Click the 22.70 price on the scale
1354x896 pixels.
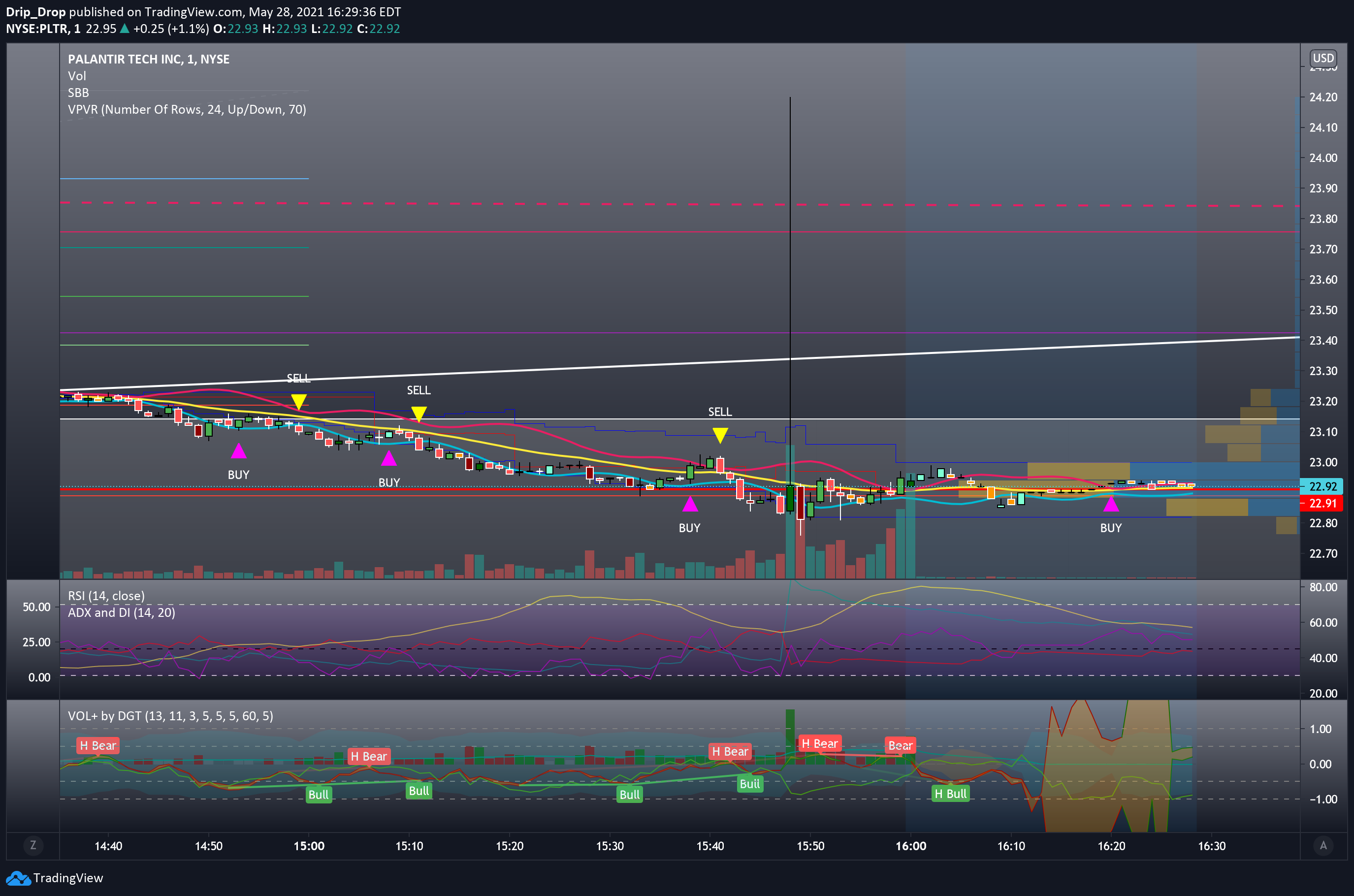coord(1323,553)
